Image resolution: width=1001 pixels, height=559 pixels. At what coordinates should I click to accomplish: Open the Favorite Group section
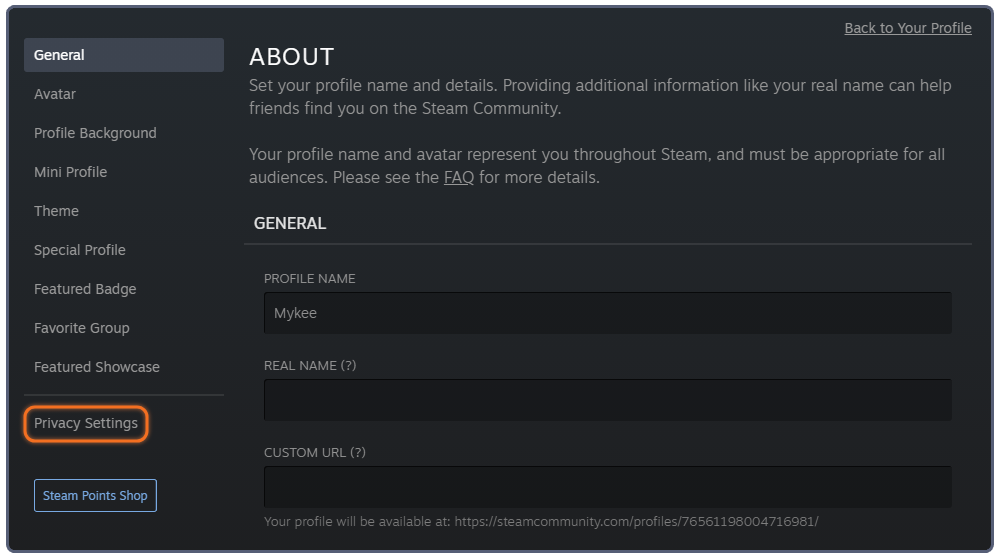coord(82,327)
